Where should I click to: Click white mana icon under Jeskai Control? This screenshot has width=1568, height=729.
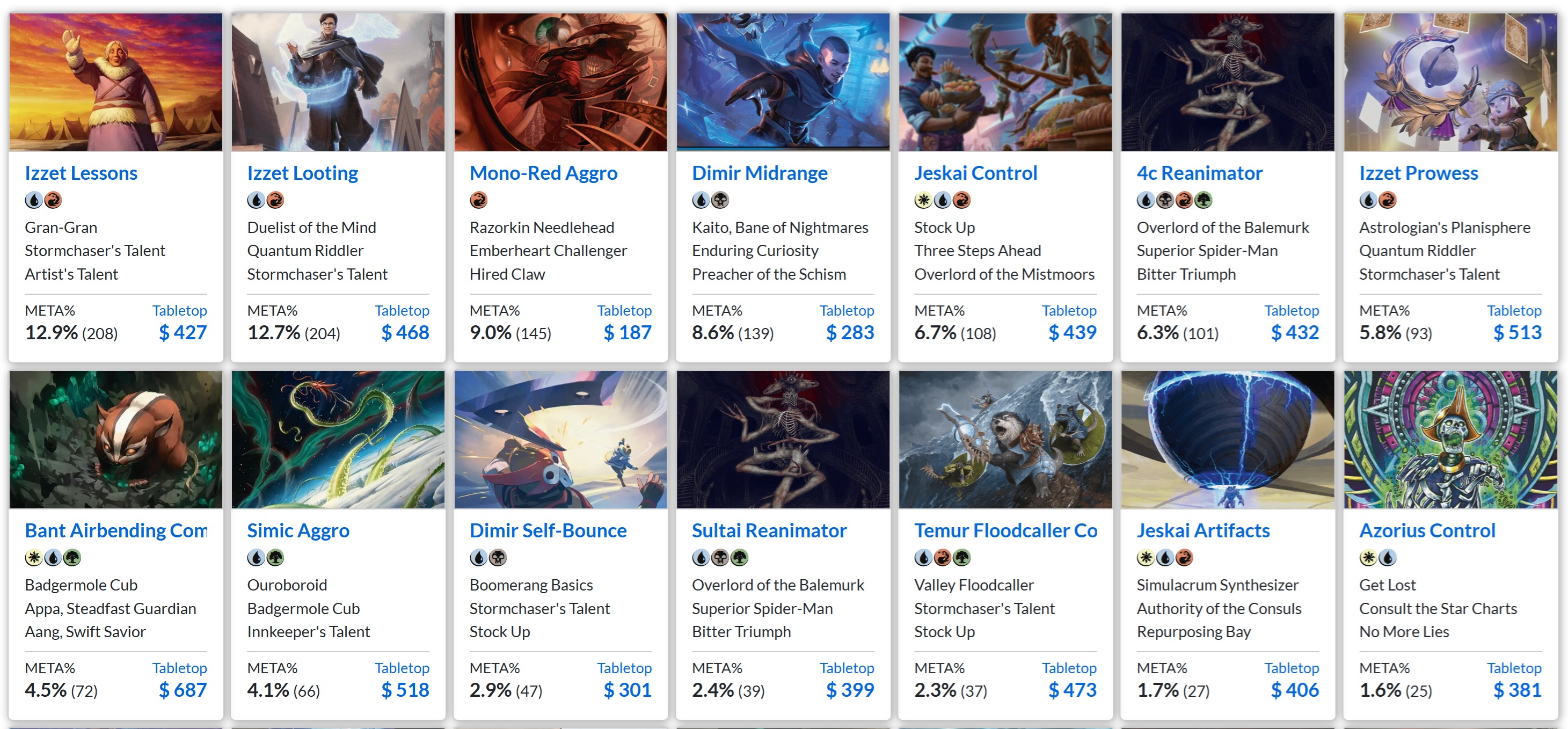pos(923,200)
